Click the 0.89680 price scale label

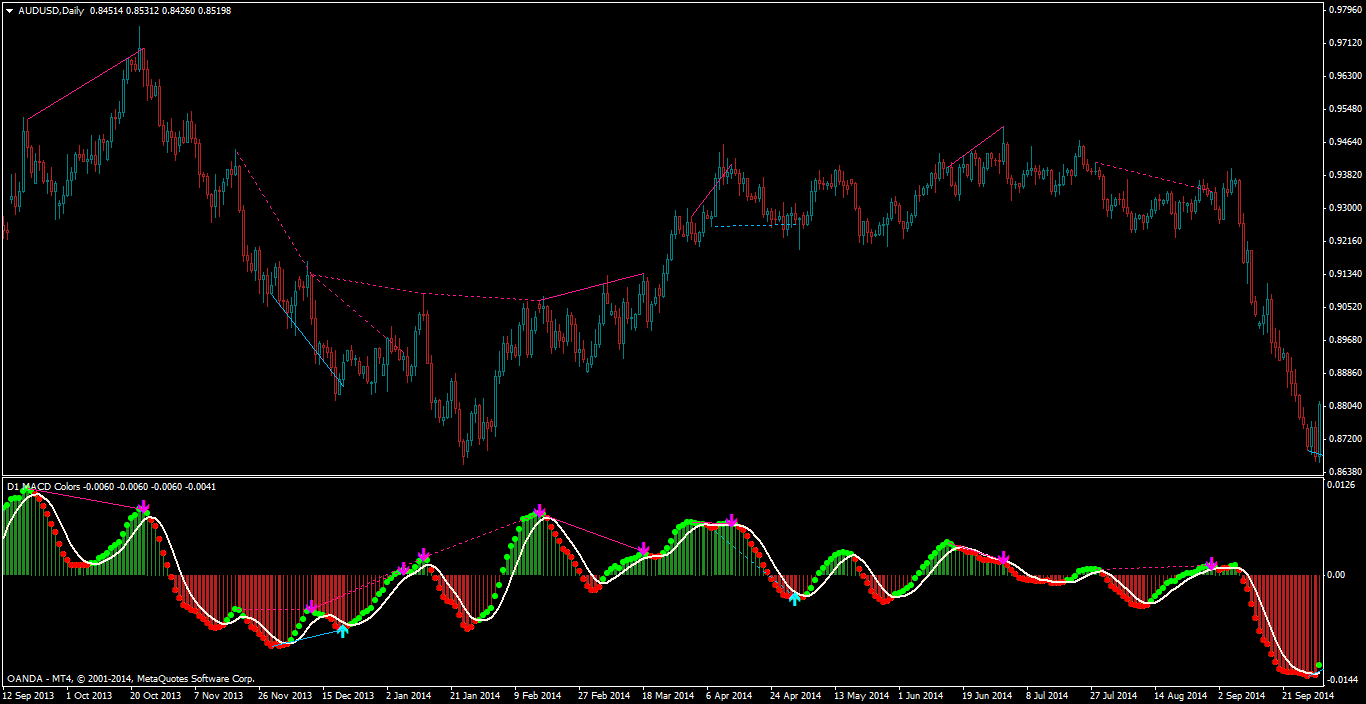click(1345, 340)
